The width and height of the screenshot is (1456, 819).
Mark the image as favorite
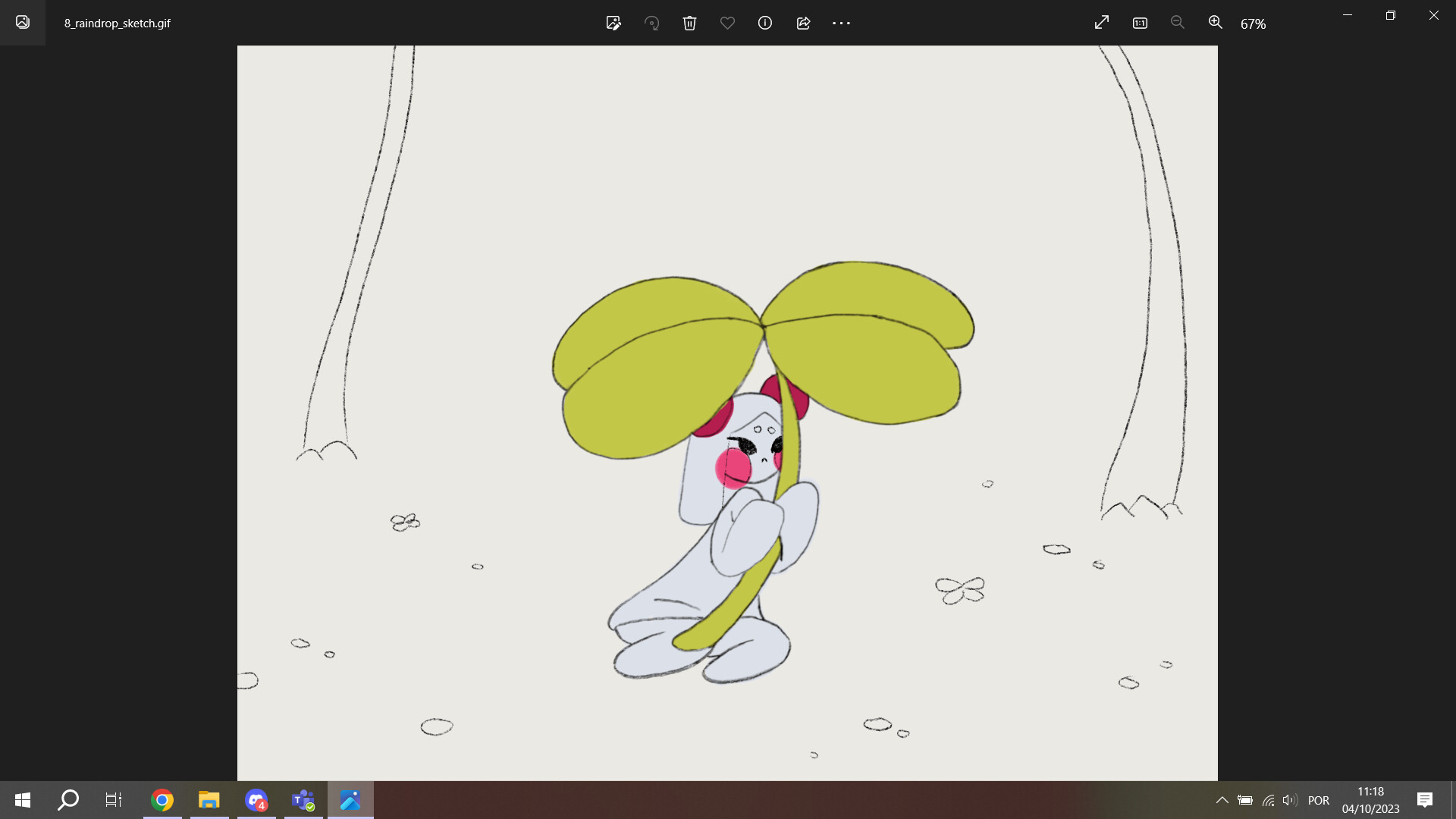tap(727, 23)
